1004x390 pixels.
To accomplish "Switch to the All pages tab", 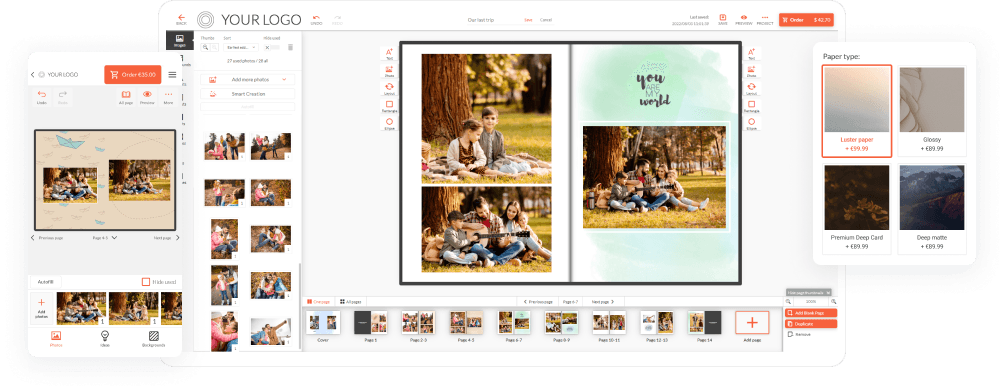I will (350, 301).
